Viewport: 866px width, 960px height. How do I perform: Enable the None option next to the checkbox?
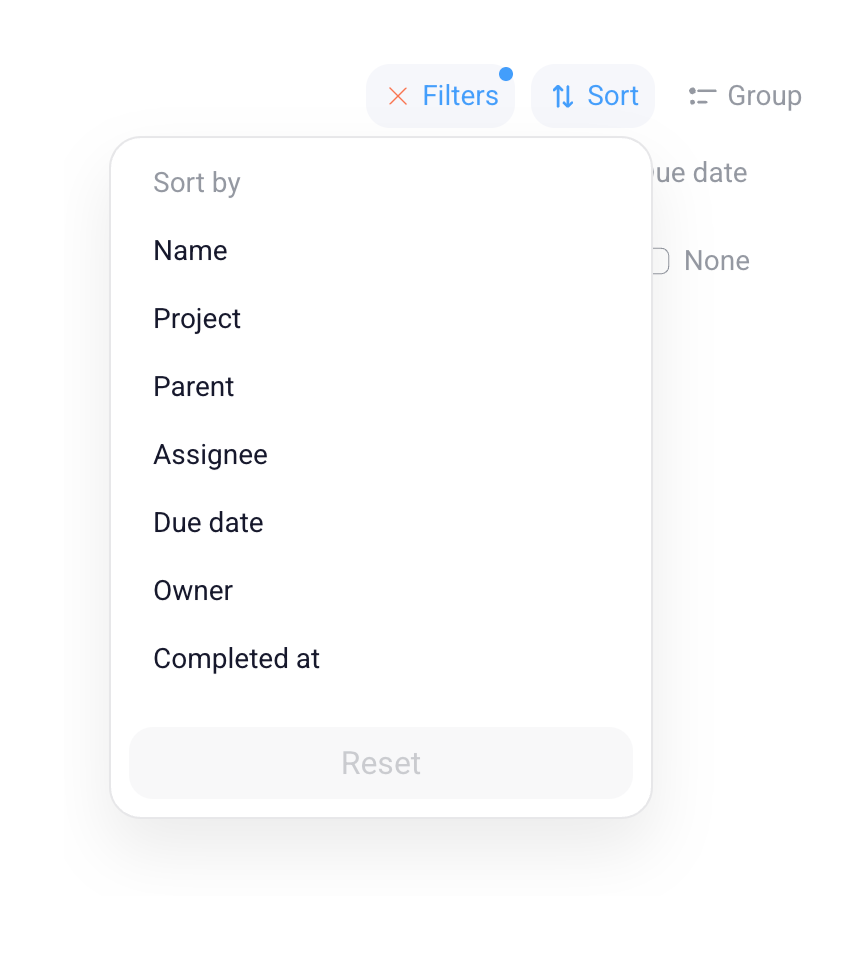point(716,260)
